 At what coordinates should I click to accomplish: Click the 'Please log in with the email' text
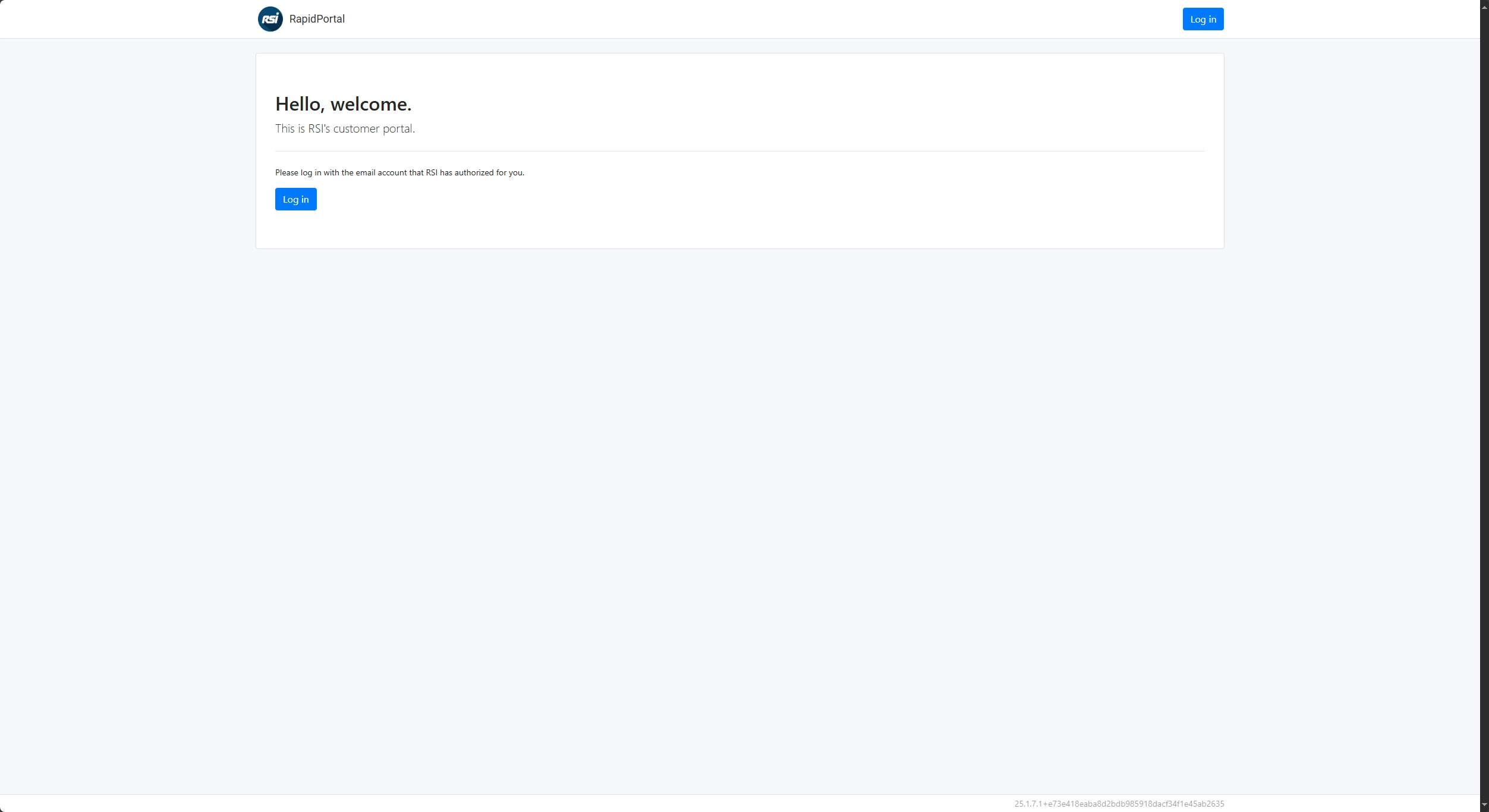399,172
